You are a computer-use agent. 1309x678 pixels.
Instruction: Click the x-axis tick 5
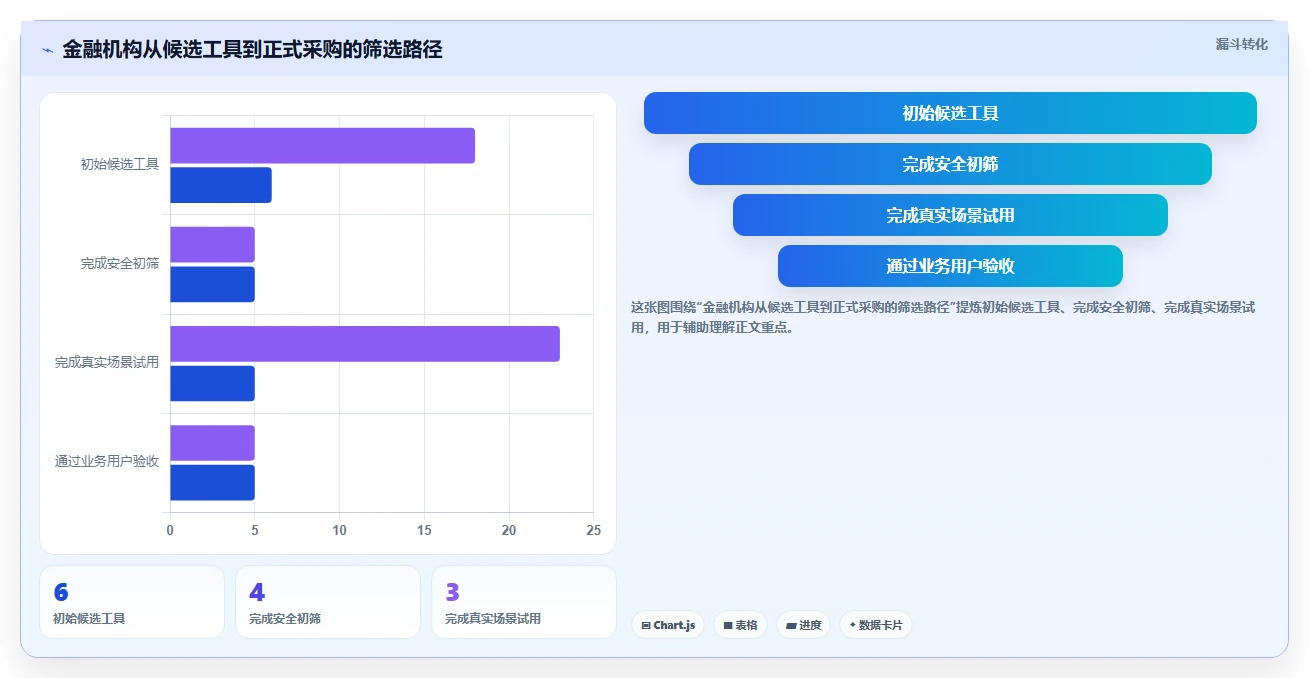(255, 530)
